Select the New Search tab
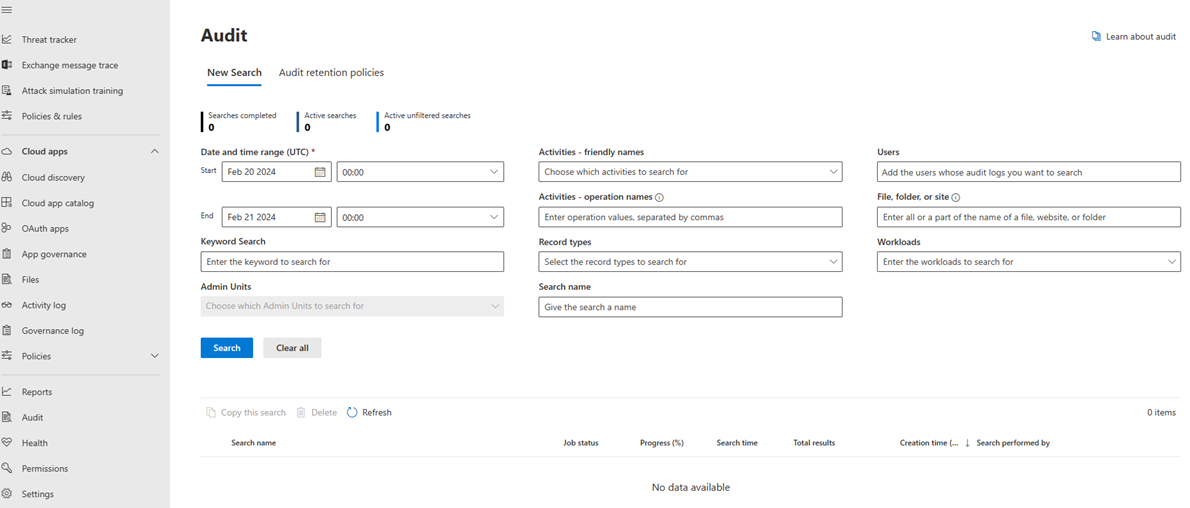This screenshot has width=1190, height=508. (235, 73)
